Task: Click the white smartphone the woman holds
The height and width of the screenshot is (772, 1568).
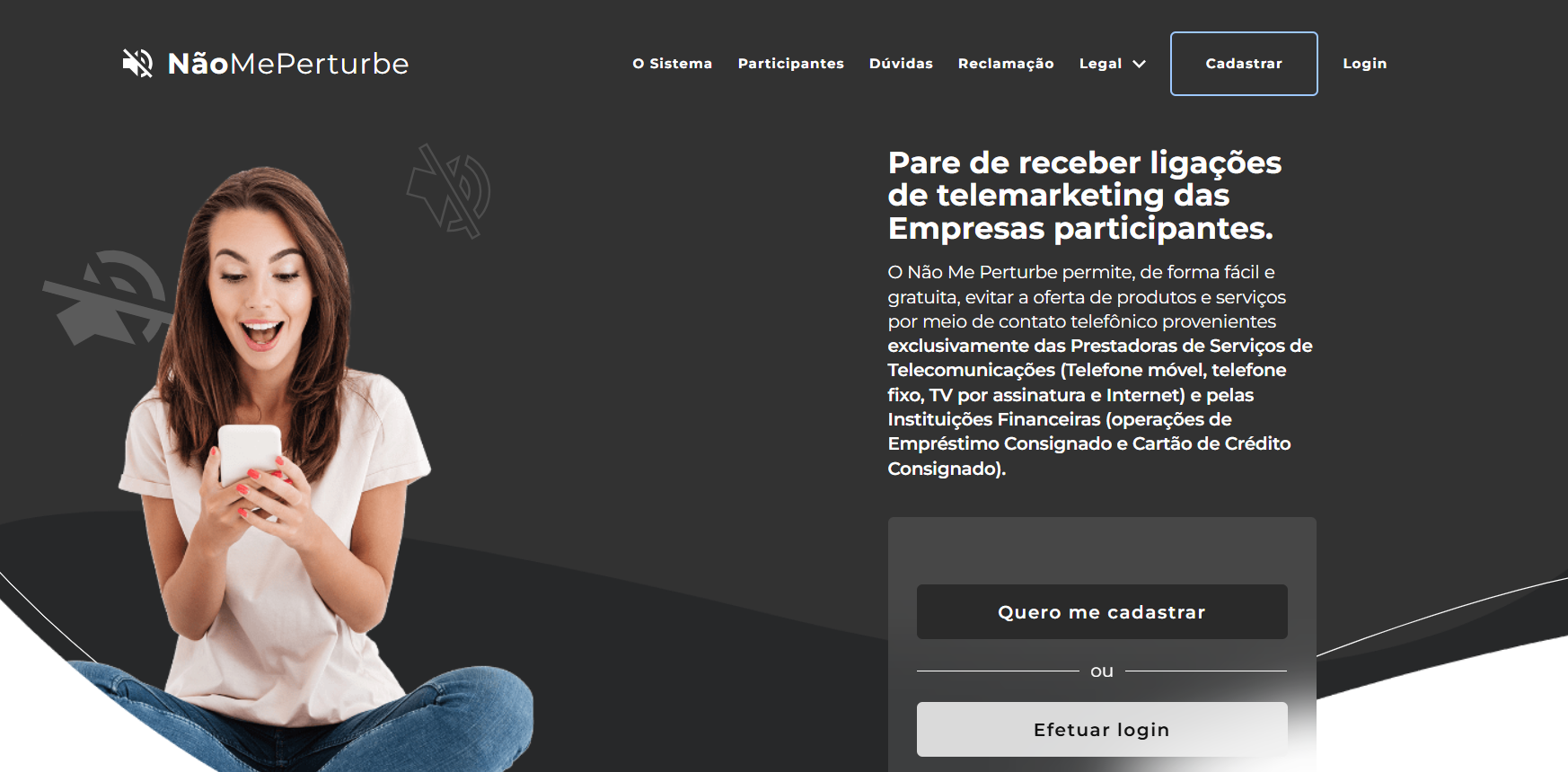Action: tap(250, 456)
